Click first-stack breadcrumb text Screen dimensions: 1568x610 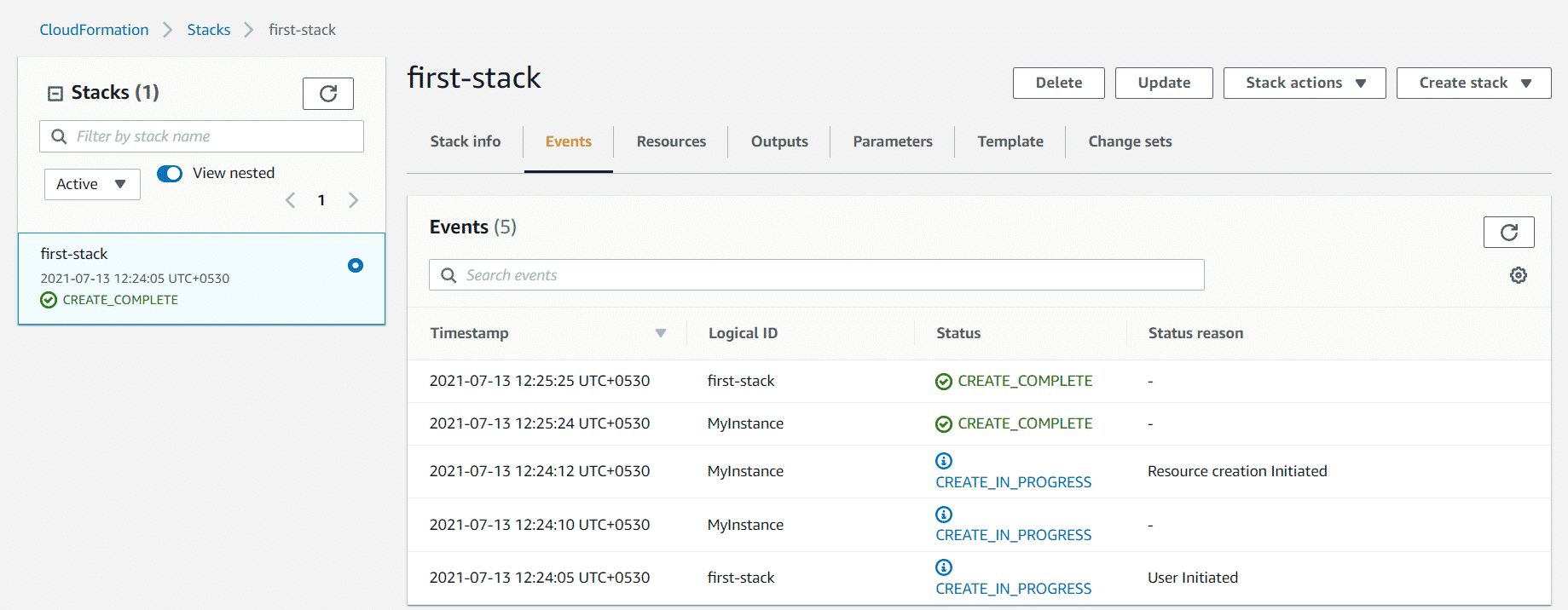302,30
